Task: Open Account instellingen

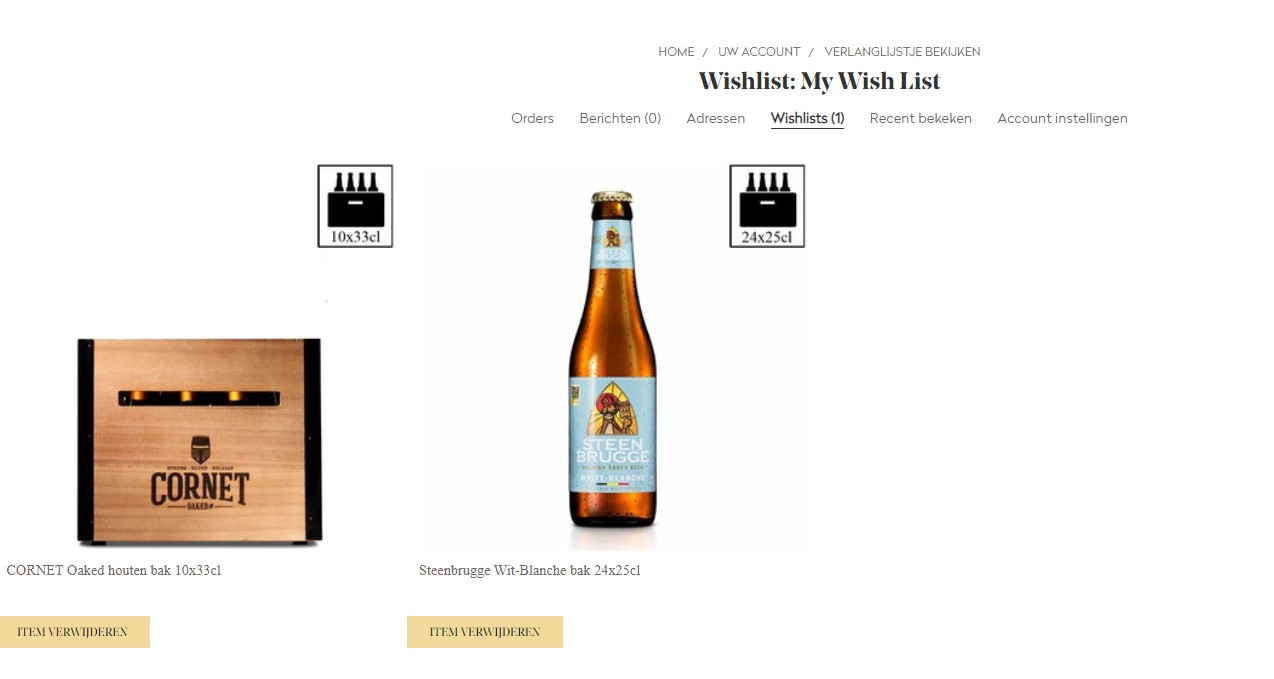Action: [1062, 118]
